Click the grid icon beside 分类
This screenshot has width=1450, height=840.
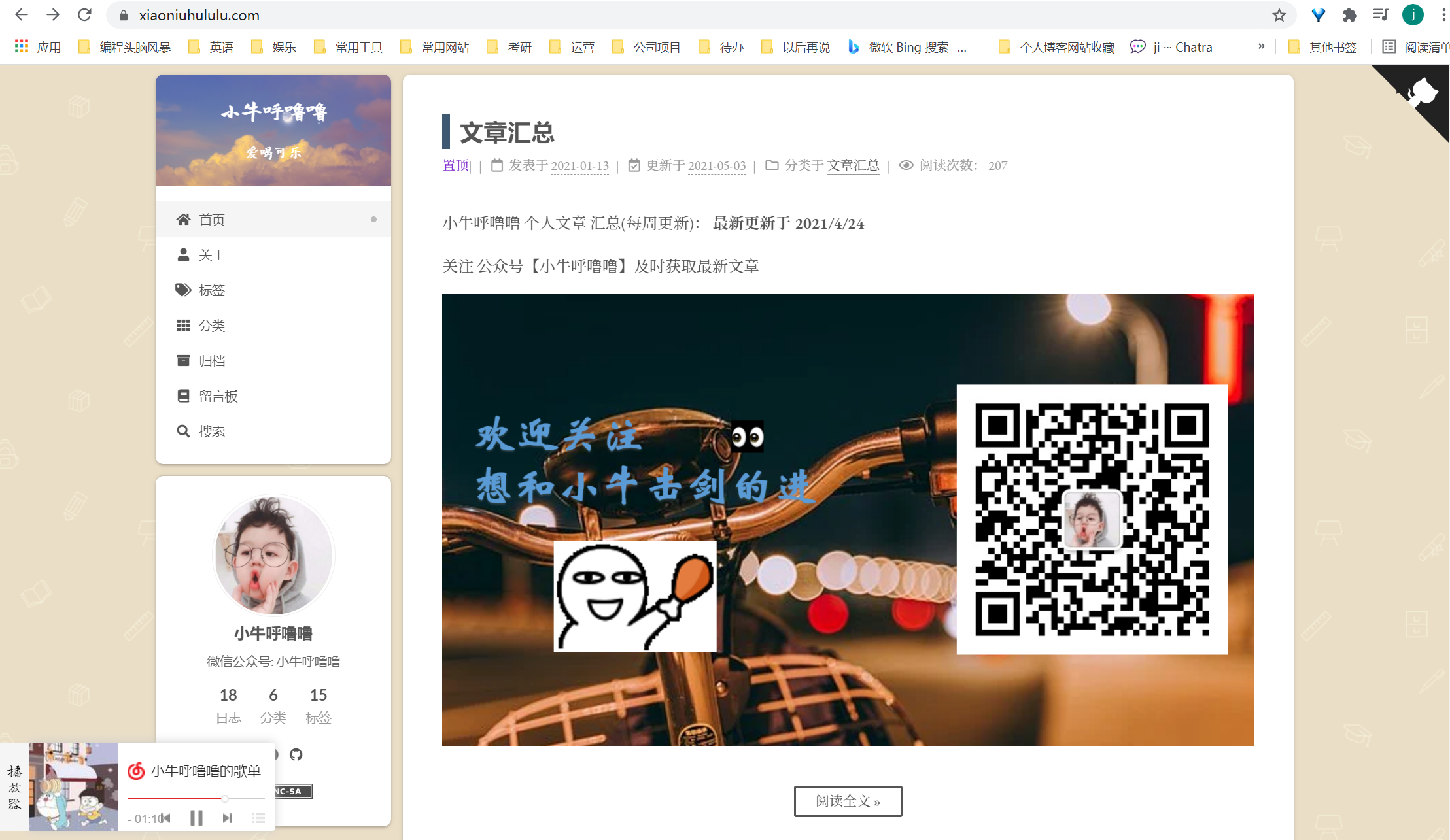pyautogui.click(x=183, y=326)
